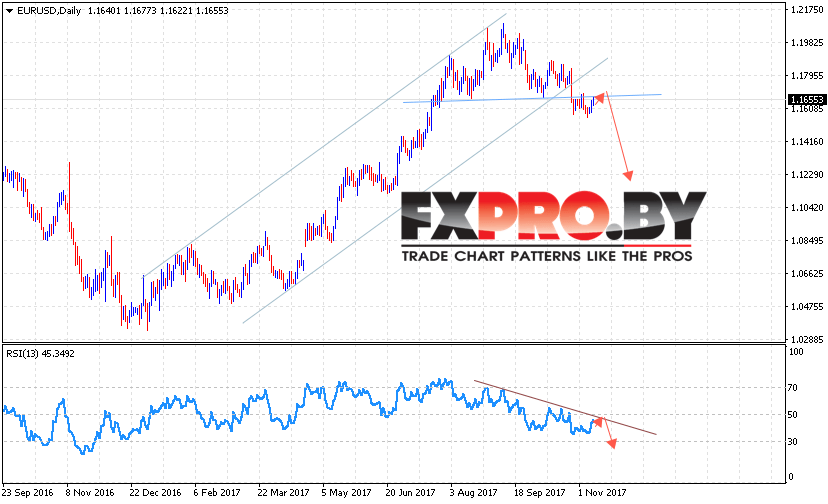Image resolution: width=828 pixels, height=504 pixels.
Task: Select price scale value 1.04755
Action: (x=807, y=306)
